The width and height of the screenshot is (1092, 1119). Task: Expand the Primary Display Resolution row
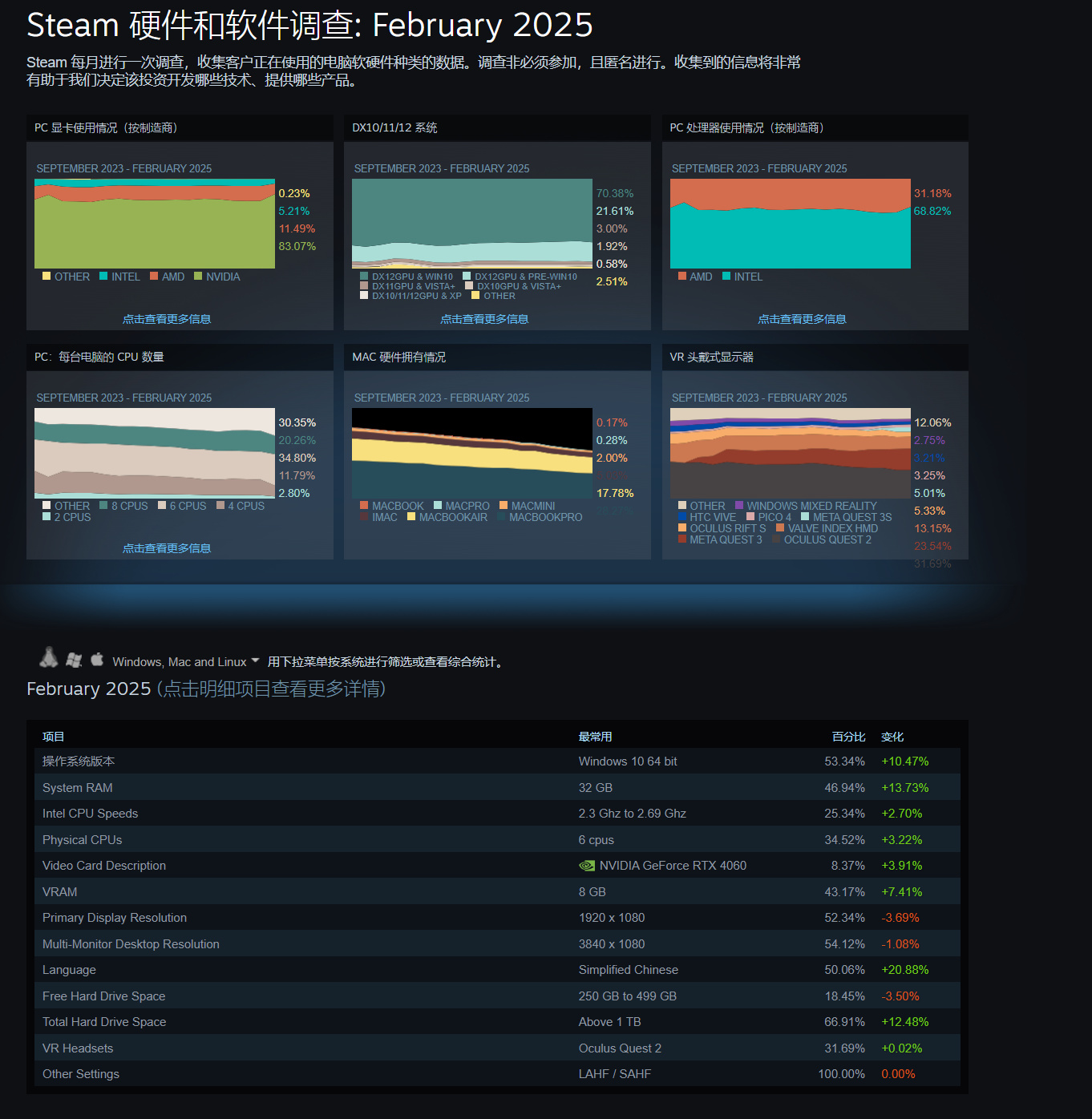point(497,918)
